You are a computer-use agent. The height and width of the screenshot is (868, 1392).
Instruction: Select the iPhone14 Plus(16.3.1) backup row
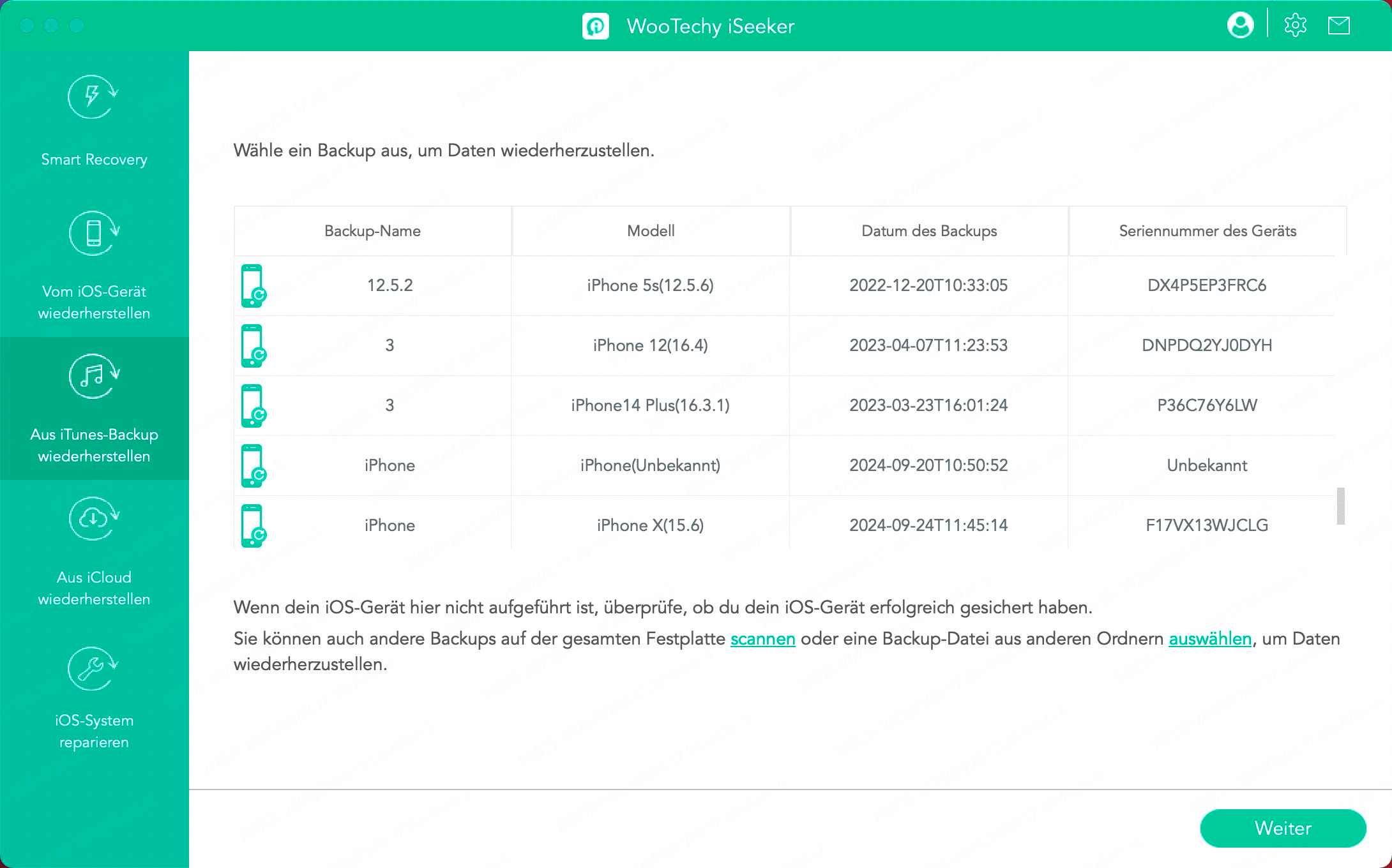[x=650, y=405]
